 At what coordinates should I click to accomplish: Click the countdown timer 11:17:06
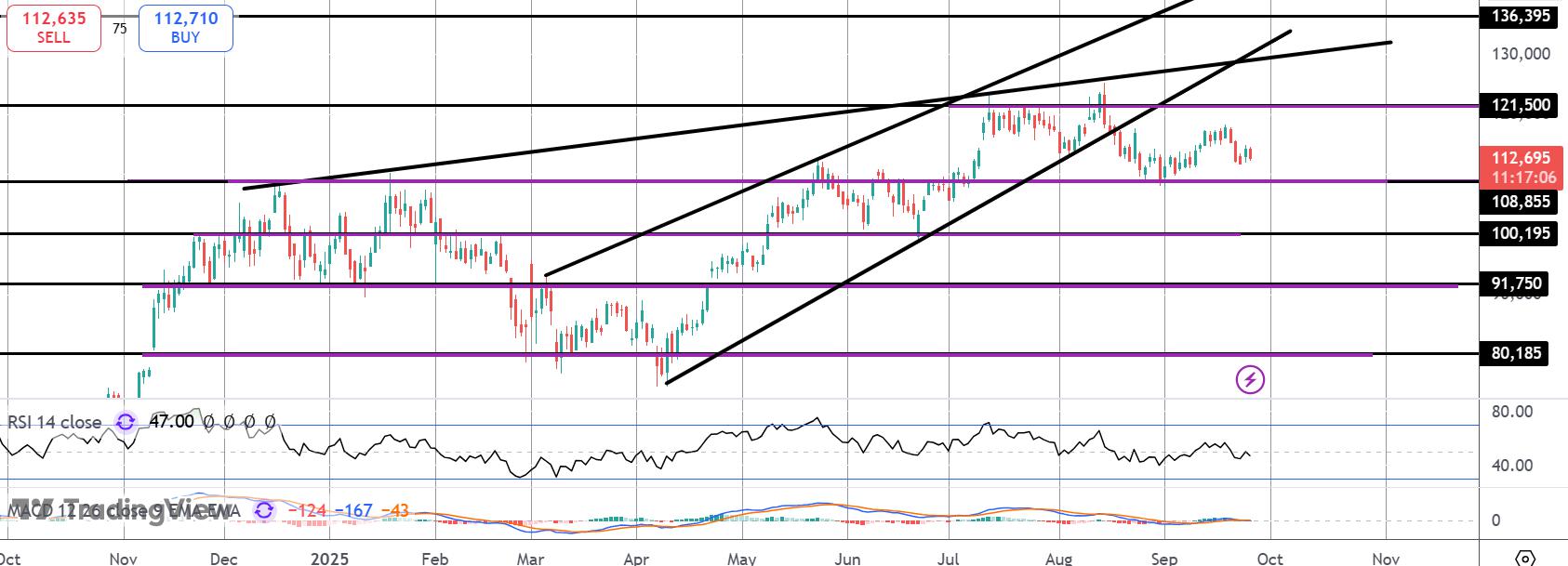pyautogui.click(x=1522, y=177)
